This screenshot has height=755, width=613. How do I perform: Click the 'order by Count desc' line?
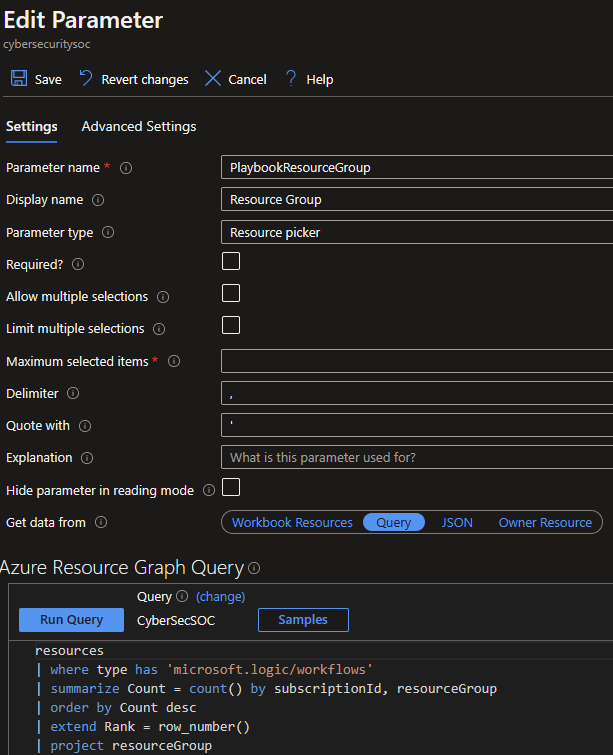tap(117, 708)
